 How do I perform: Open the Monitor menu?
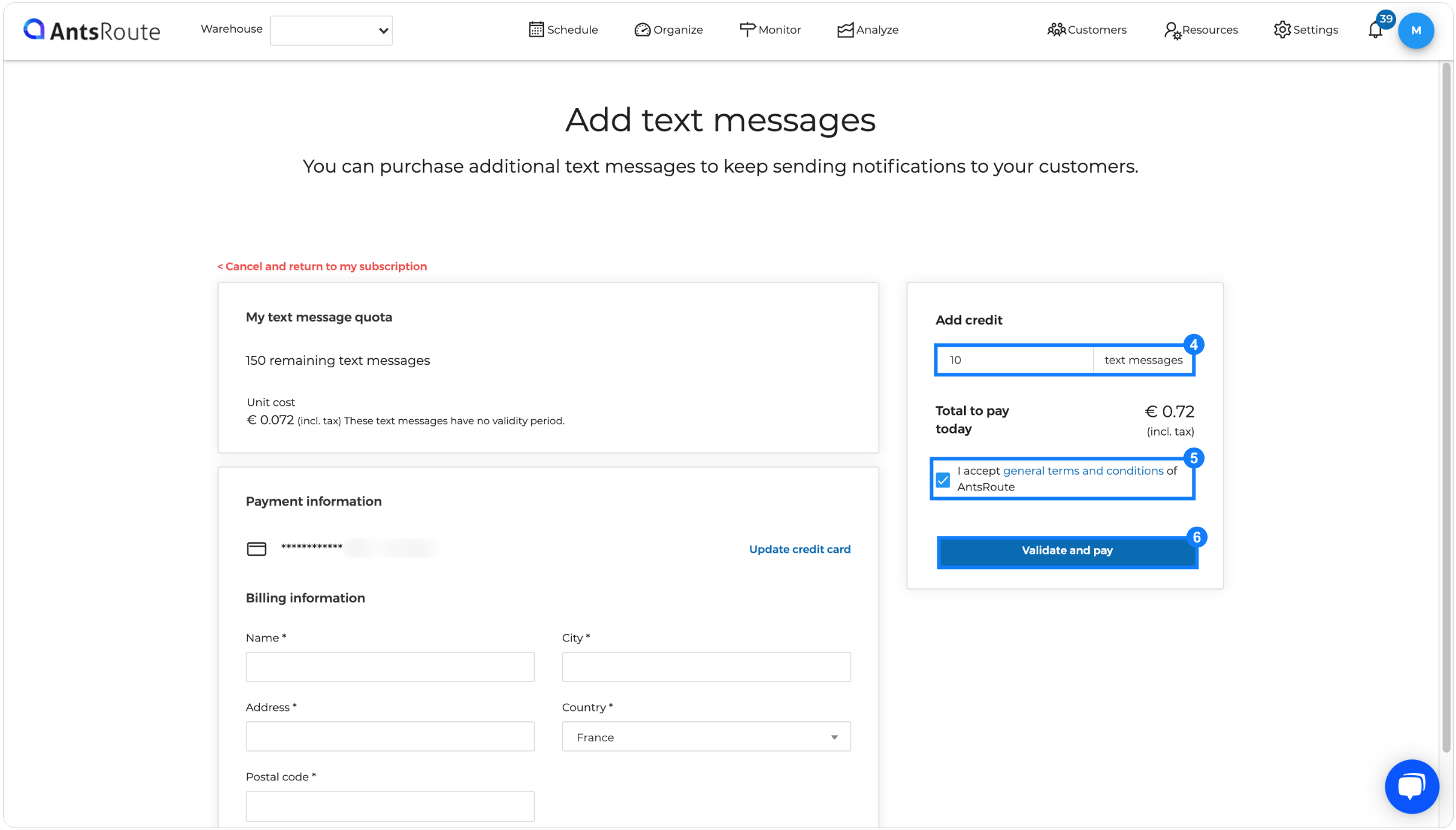[x=769, y=30]
